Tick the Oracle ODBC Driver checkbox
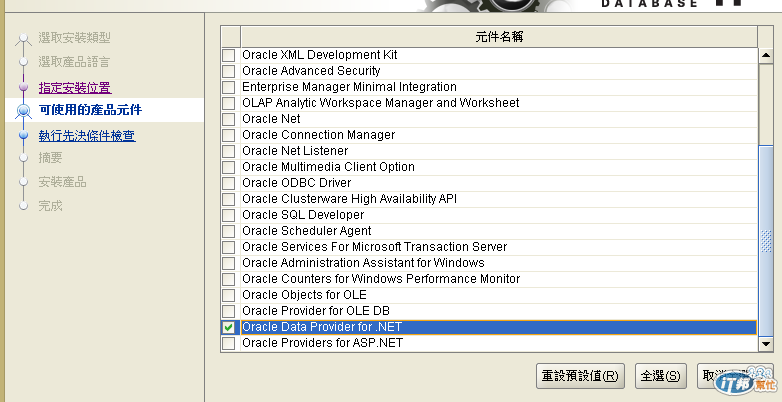 click(x=228, y=183)
